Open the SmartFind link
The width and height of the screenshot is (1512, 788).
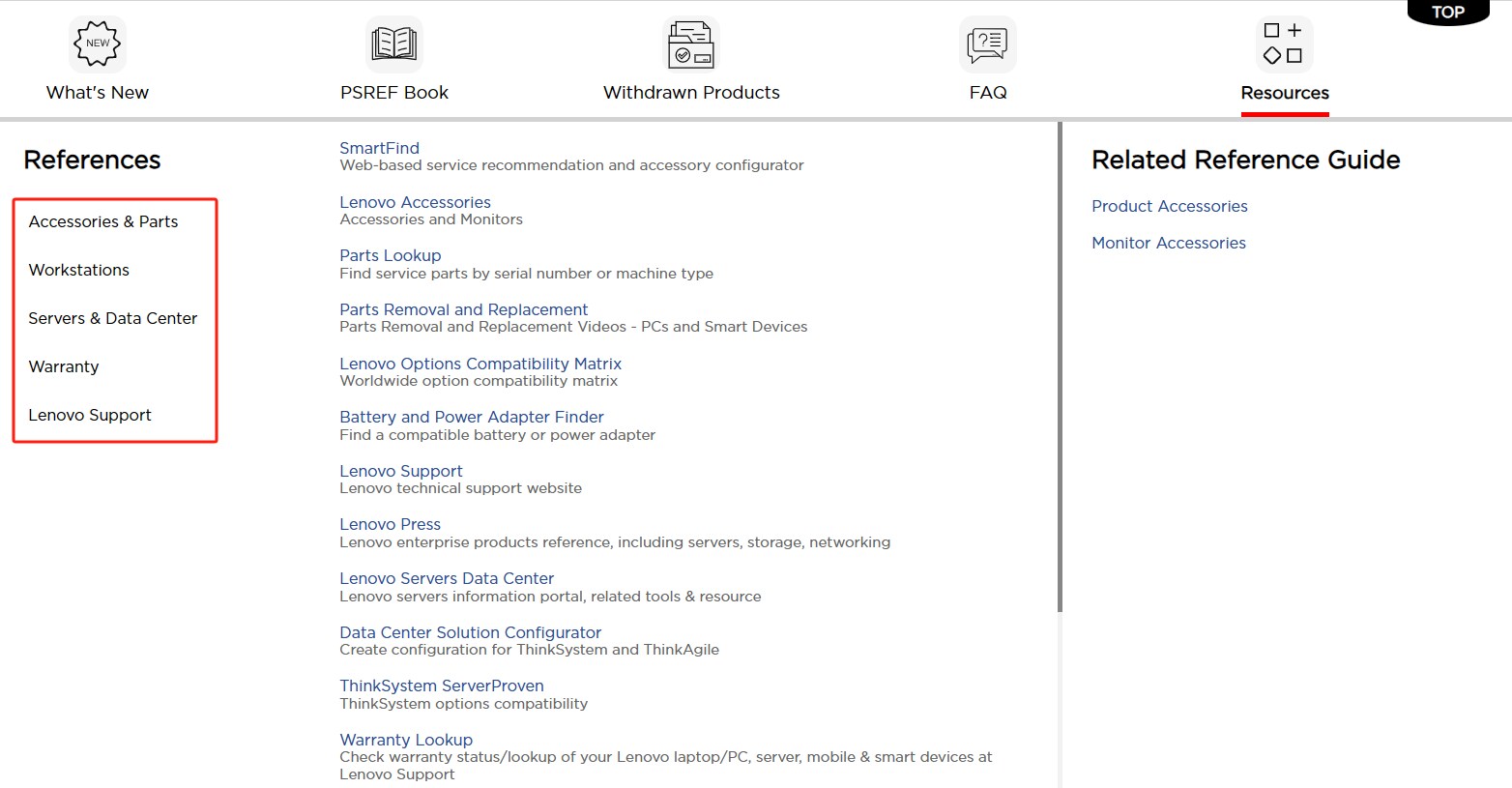pyautogui.click(x=379, y=148)
